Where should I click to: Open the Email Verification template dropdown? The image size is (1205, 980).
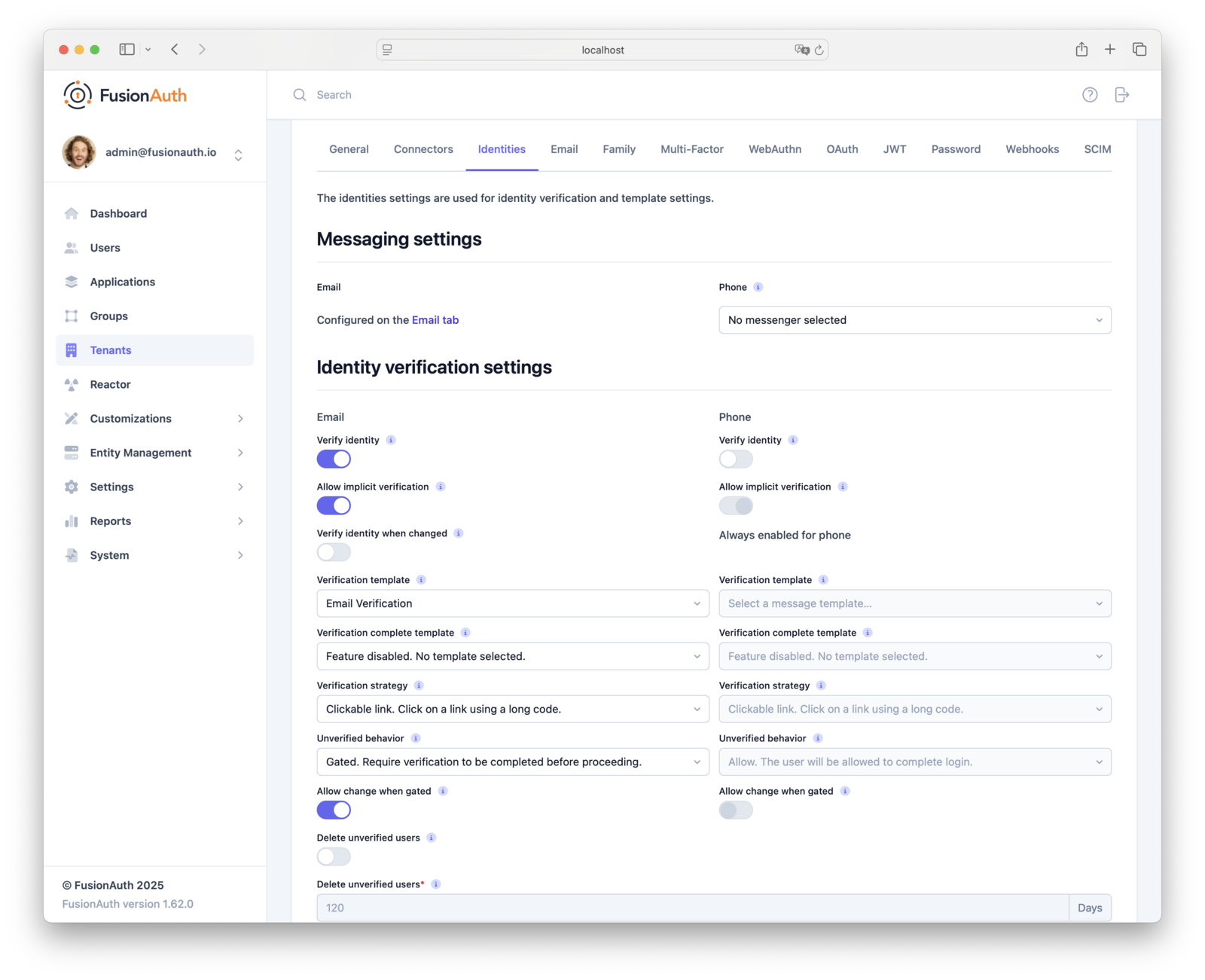coord(512,603)
